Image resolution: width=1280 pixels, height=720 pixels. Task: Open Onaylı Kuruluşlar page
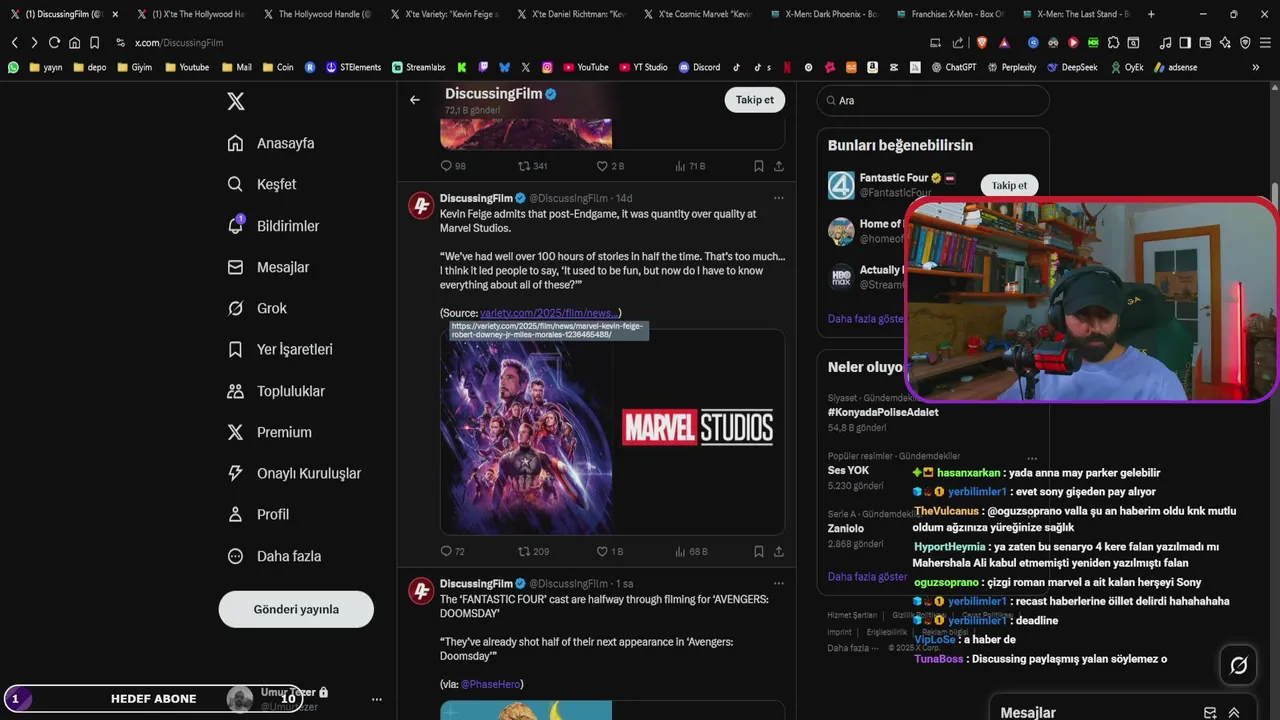[294, 473]
